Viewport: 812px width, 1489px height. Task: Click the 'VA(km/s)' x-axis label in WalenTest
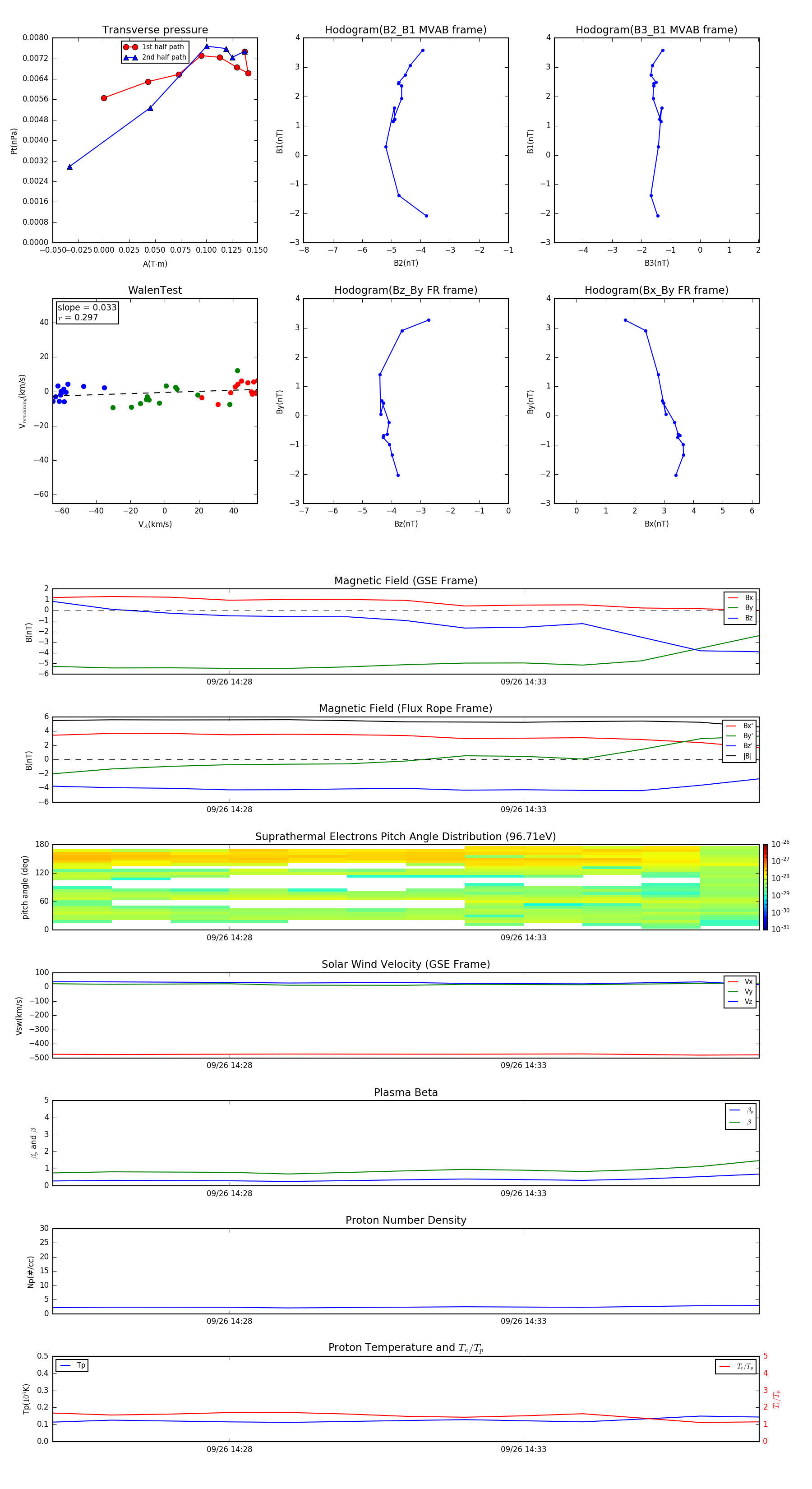click(155, 524)
